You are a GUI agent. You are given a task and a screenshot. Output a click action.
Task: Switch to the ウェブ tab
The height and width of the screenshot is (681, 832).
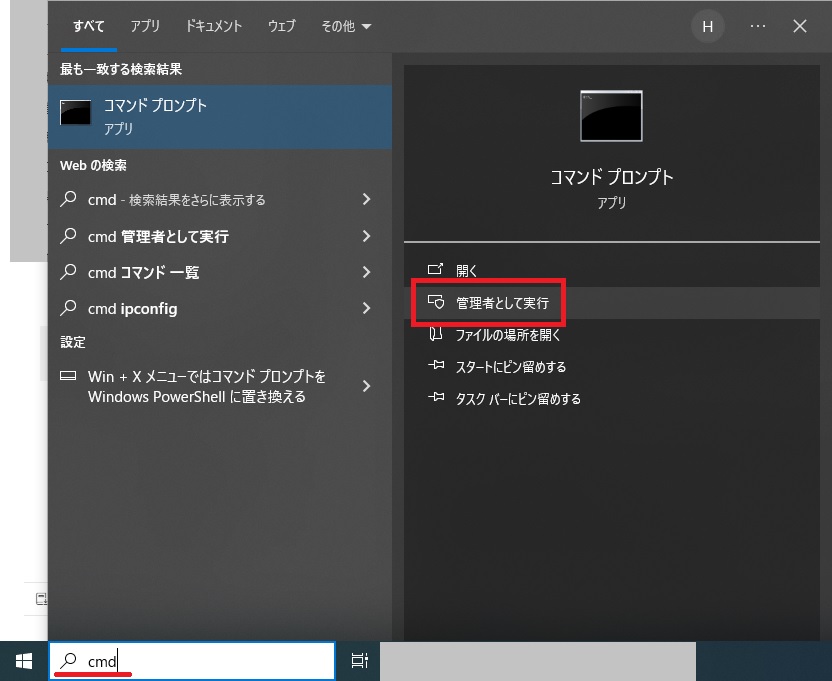pos(281,27)
